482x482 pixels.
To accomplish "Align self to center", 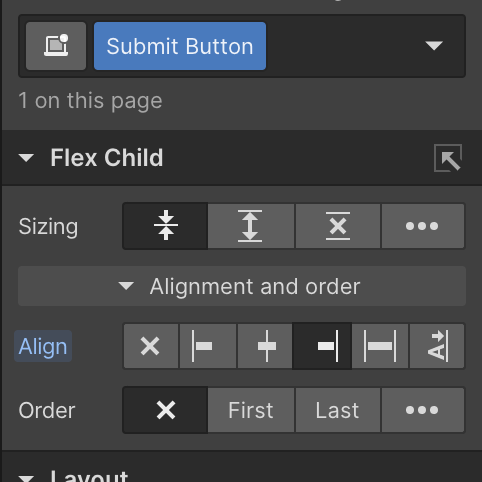I will [265, 346].
